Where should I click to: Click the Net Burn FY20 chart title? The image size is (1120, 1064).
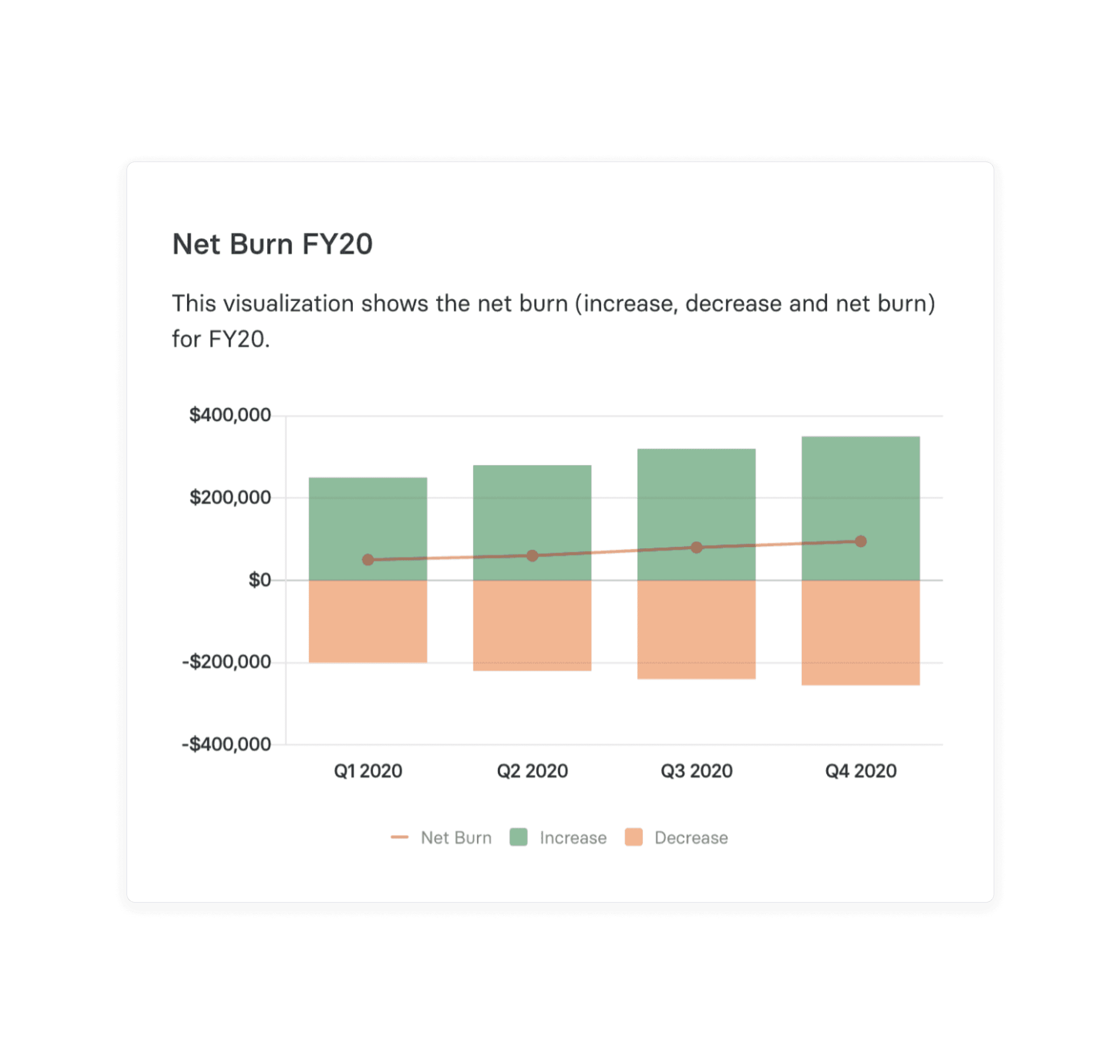tap(272, 245)
